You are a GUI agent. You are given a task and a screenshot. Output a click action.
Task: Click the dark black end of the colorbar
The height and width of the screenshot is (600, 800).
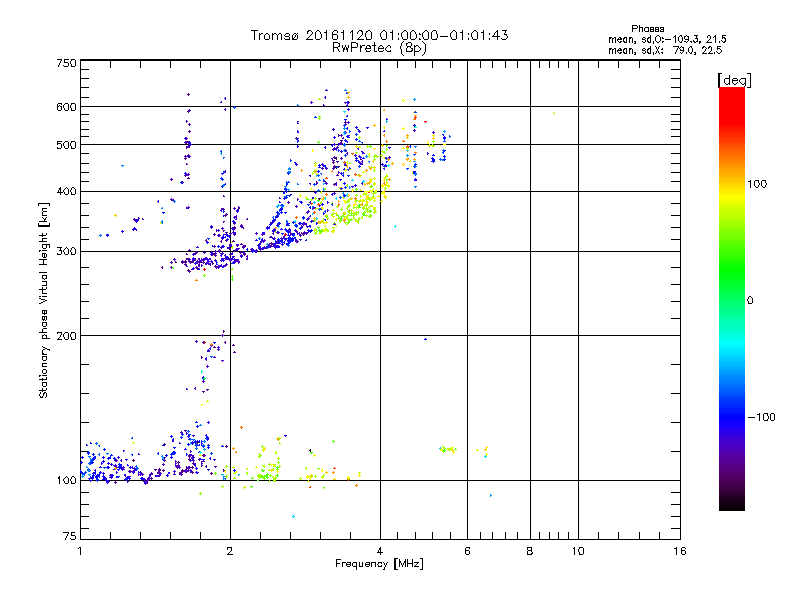click(732, 504)
